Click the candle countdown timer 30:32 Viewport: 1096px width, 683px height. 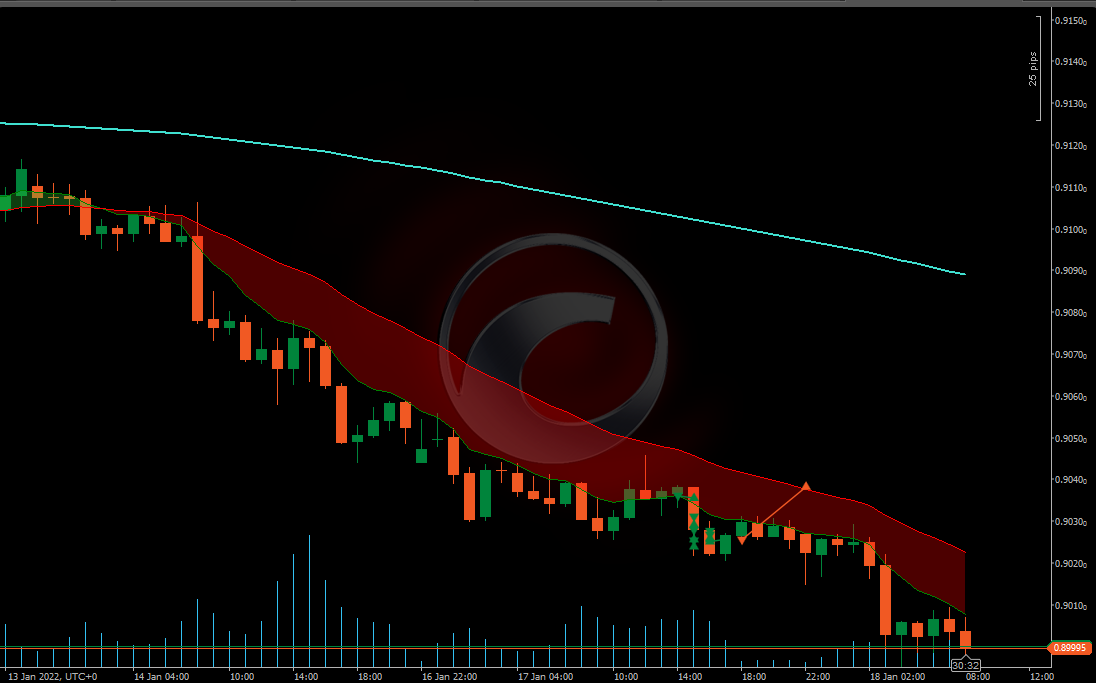tap(965, 666)
